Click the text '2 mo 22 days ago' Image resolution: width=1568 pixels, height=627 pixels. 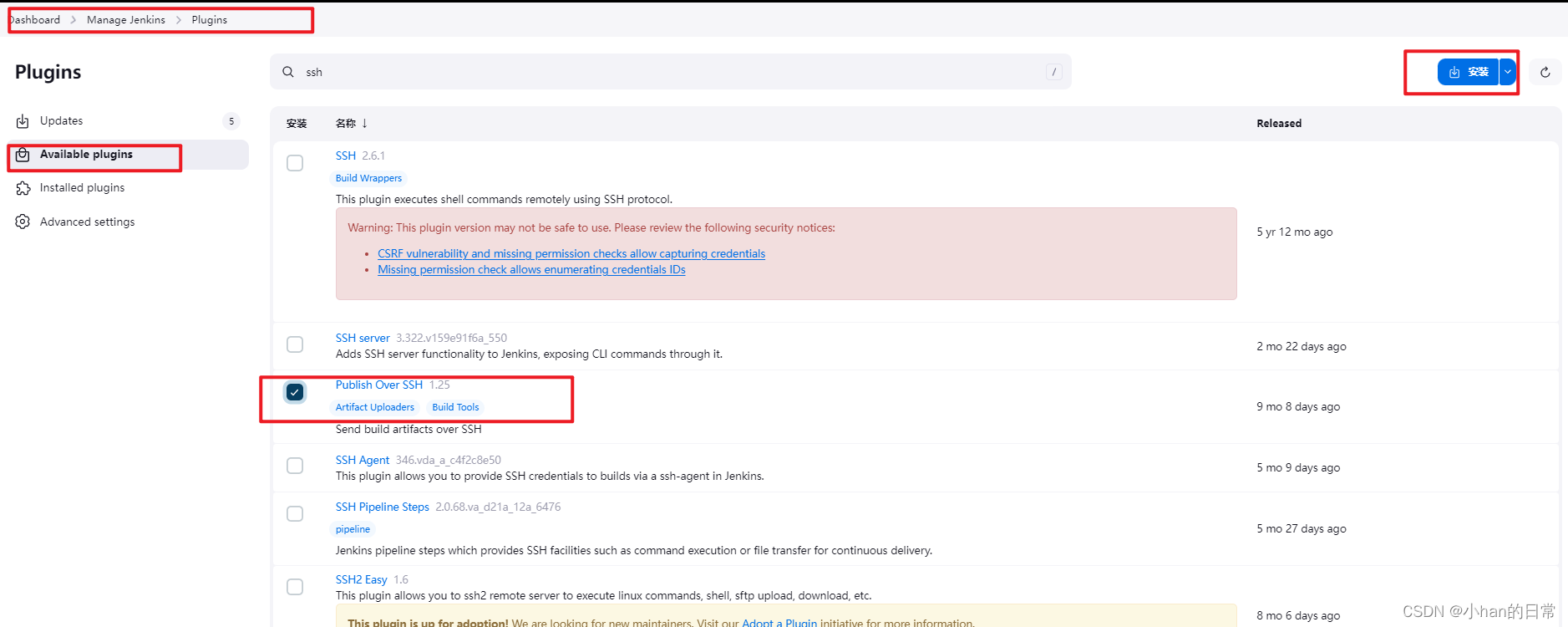1302,346
